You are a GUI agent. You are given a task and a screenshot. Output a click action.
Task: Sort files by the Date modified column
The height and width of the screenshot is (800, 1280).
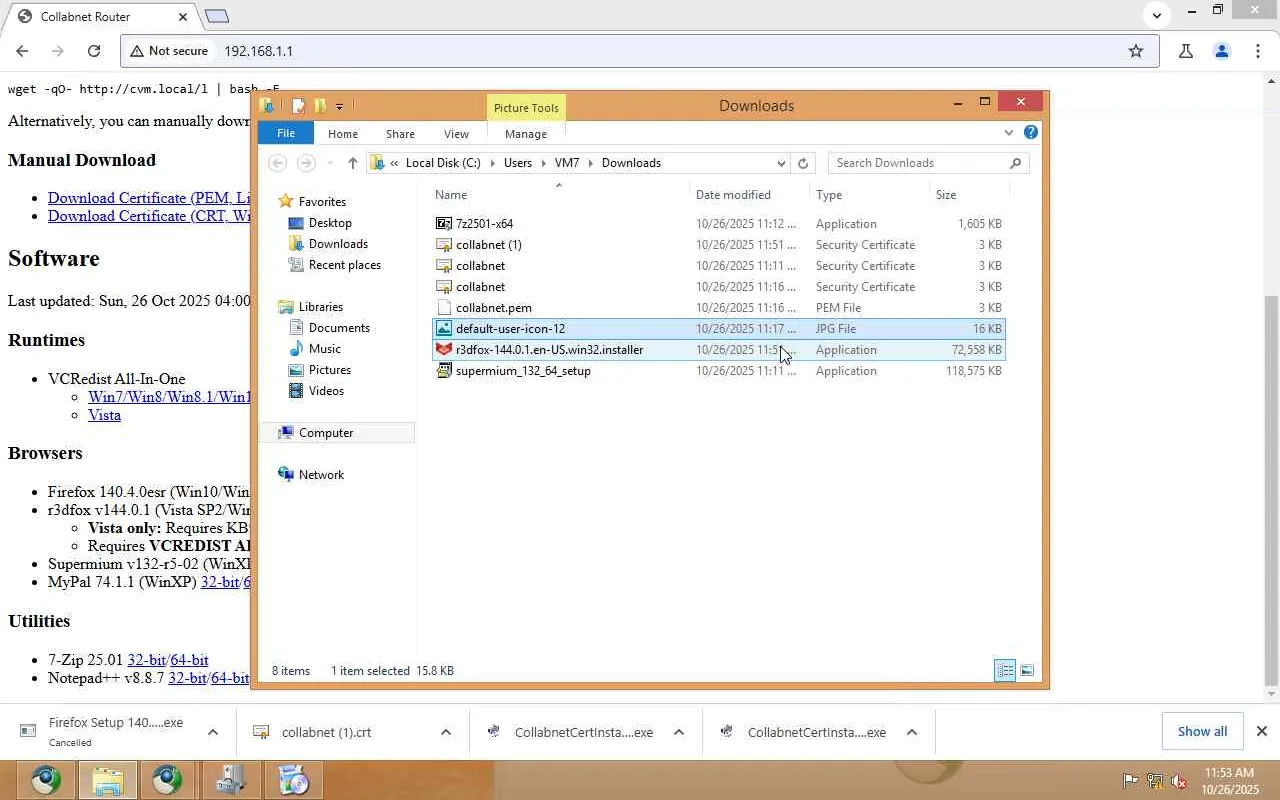(x=750, y=195)
